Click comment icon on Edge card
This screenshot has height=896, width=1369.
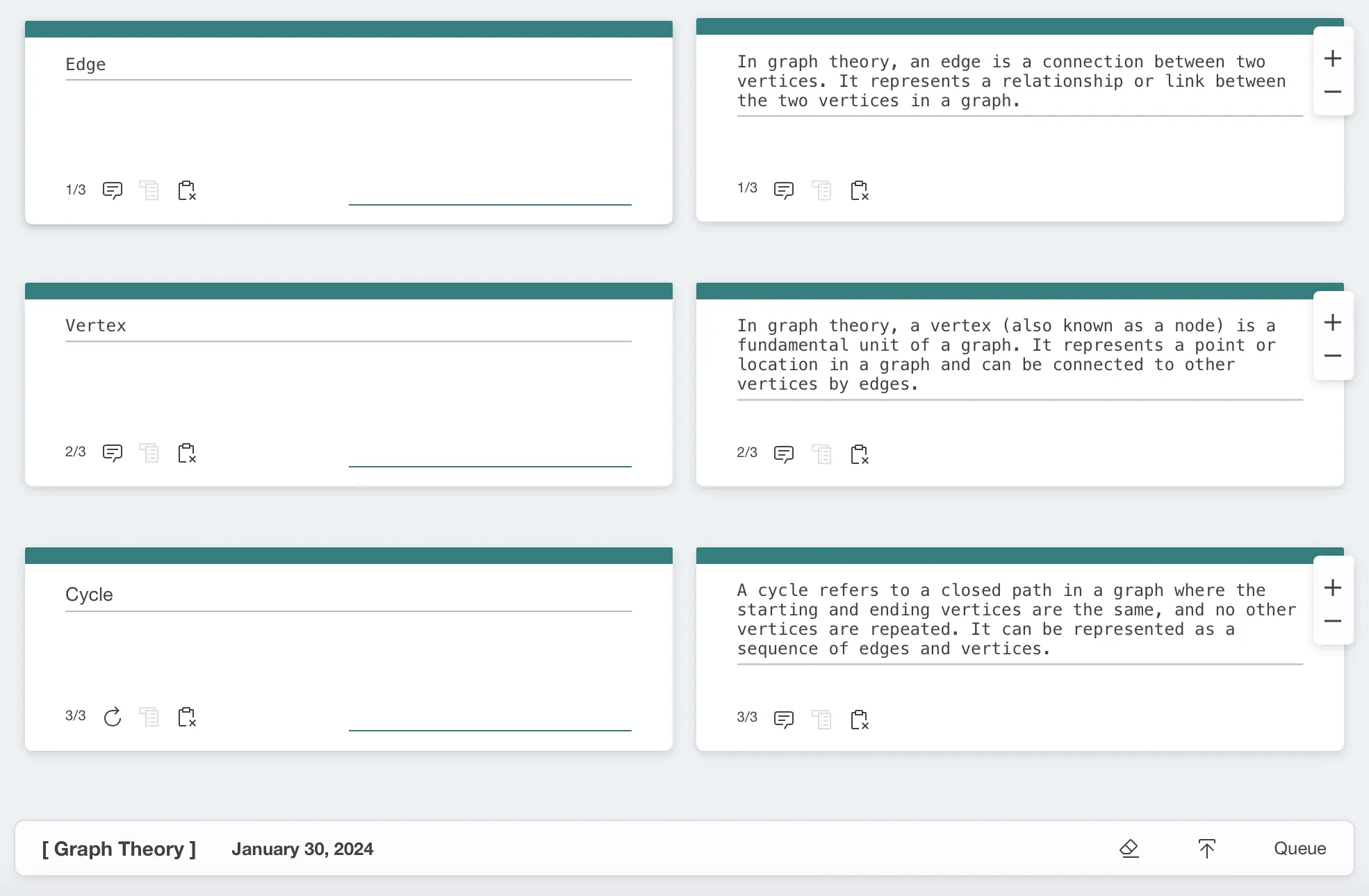coord(112,190)
